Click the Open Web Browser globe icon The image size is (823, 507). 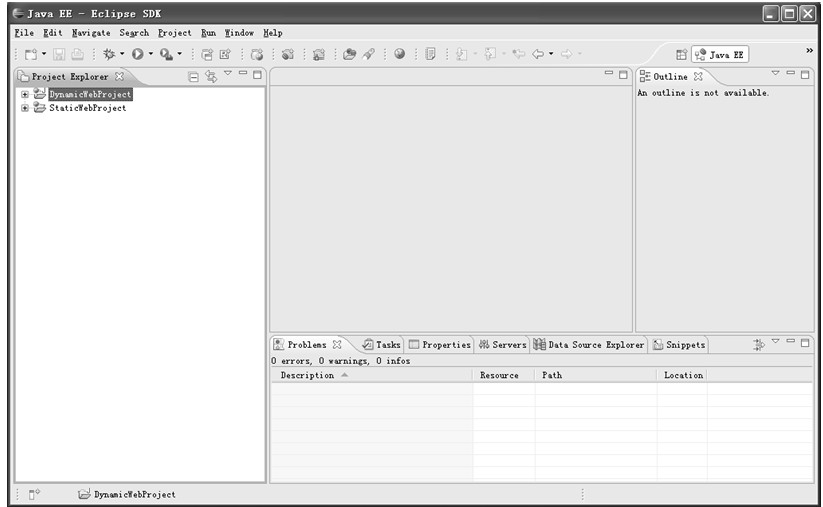tap(399, 54)
